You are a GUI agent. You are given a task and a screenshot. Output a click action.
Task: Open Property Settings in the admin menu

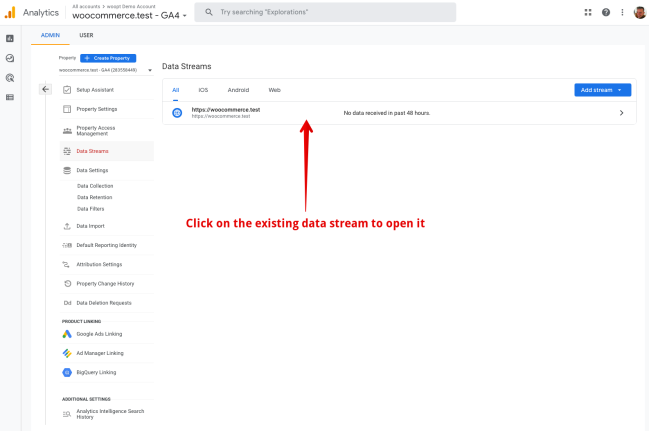(x=97, y=109)
